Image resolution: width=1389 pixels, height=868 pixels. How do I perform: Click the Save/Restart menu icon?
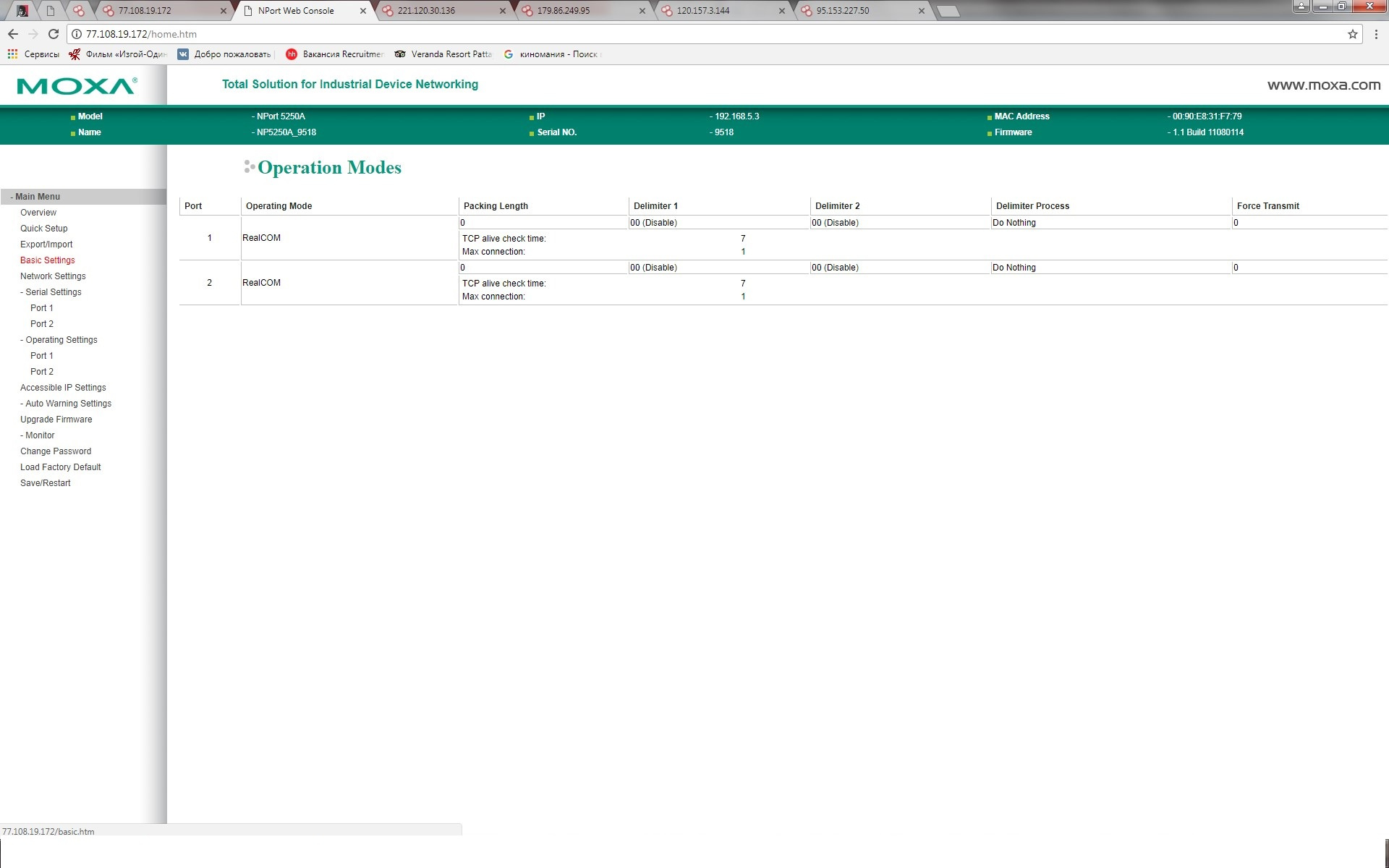coord(45,483)
